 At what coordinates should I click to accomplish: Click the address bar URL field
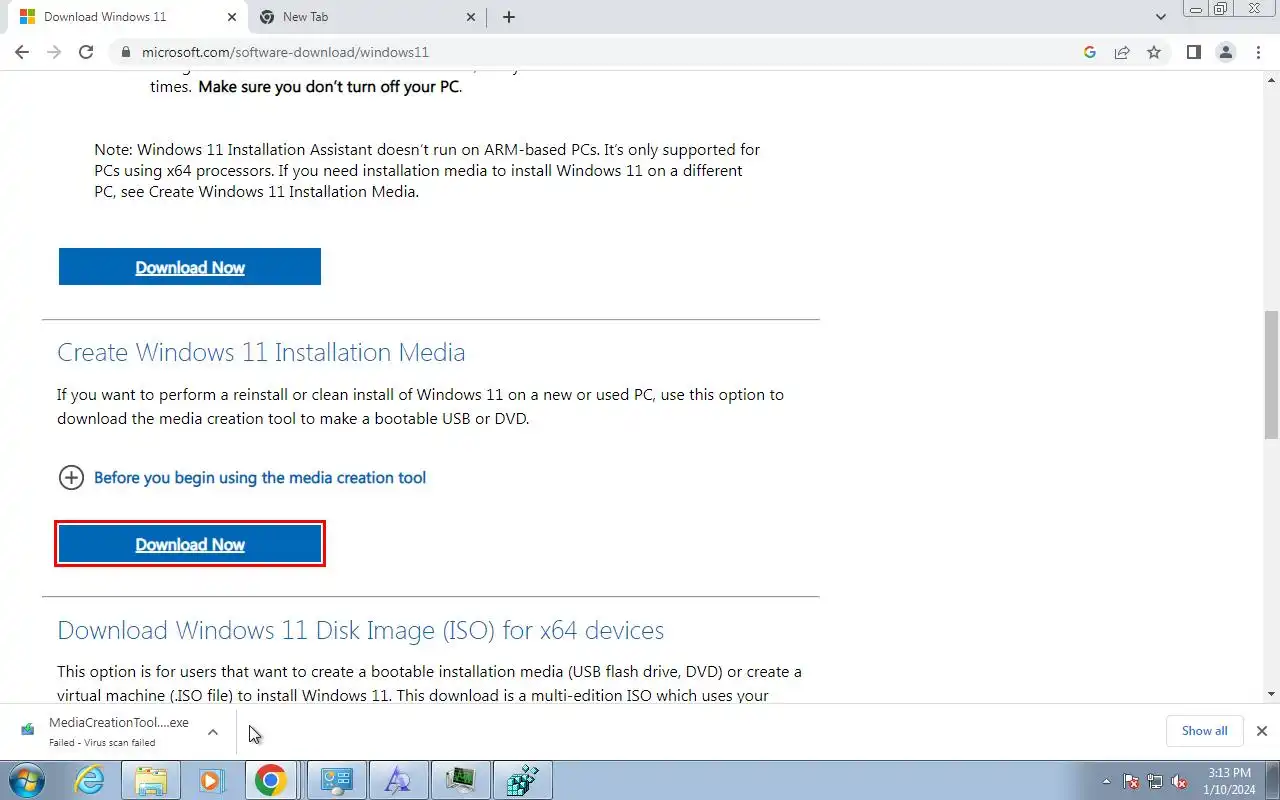600,52
